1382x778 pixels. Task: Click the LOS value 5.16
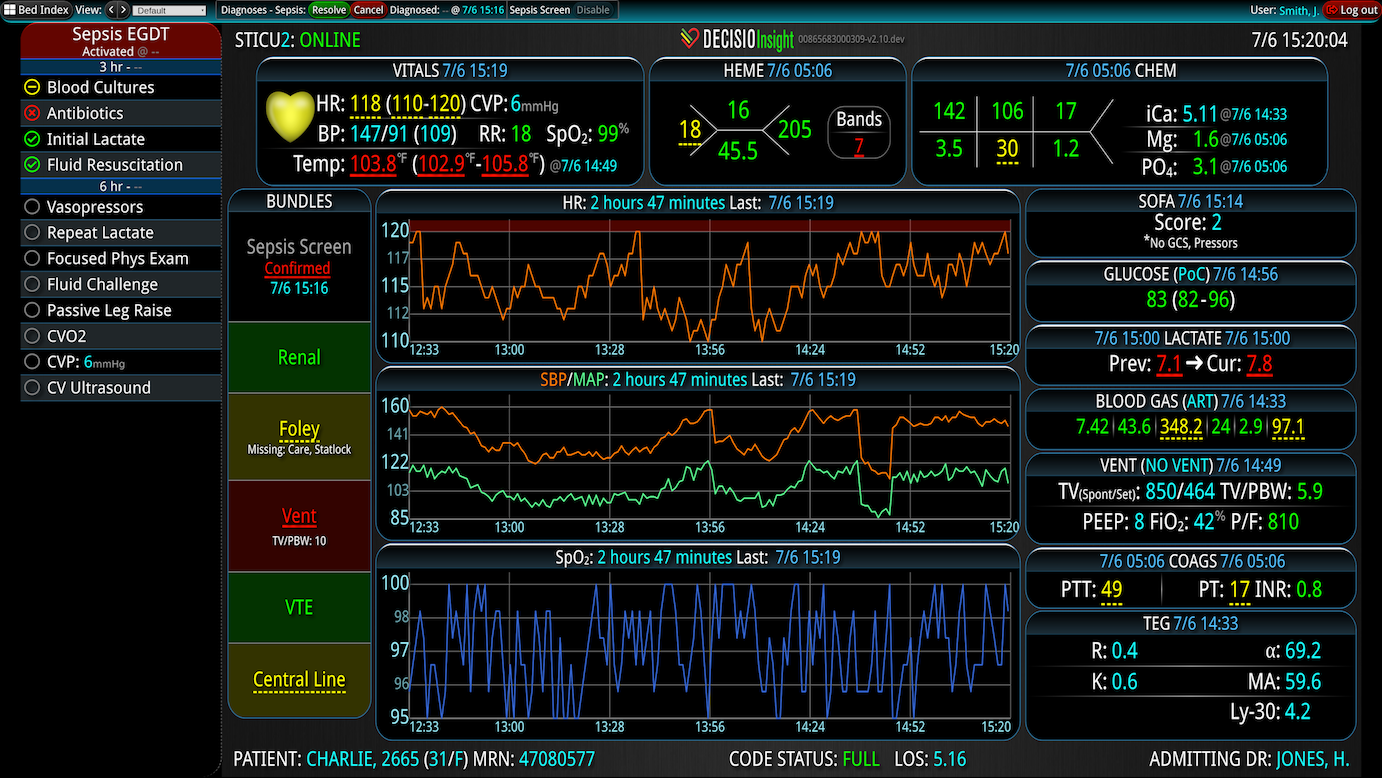coord(949,759)
